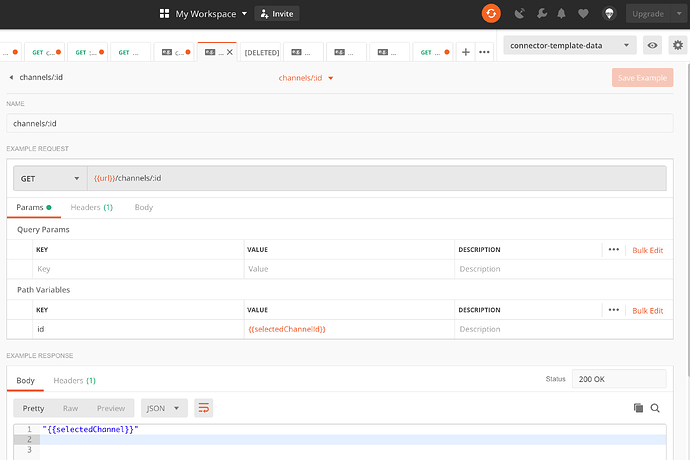This screenshot has width=690, height=460.
Task: Open a new tab with plus icon
Action: tap(466, 52)
